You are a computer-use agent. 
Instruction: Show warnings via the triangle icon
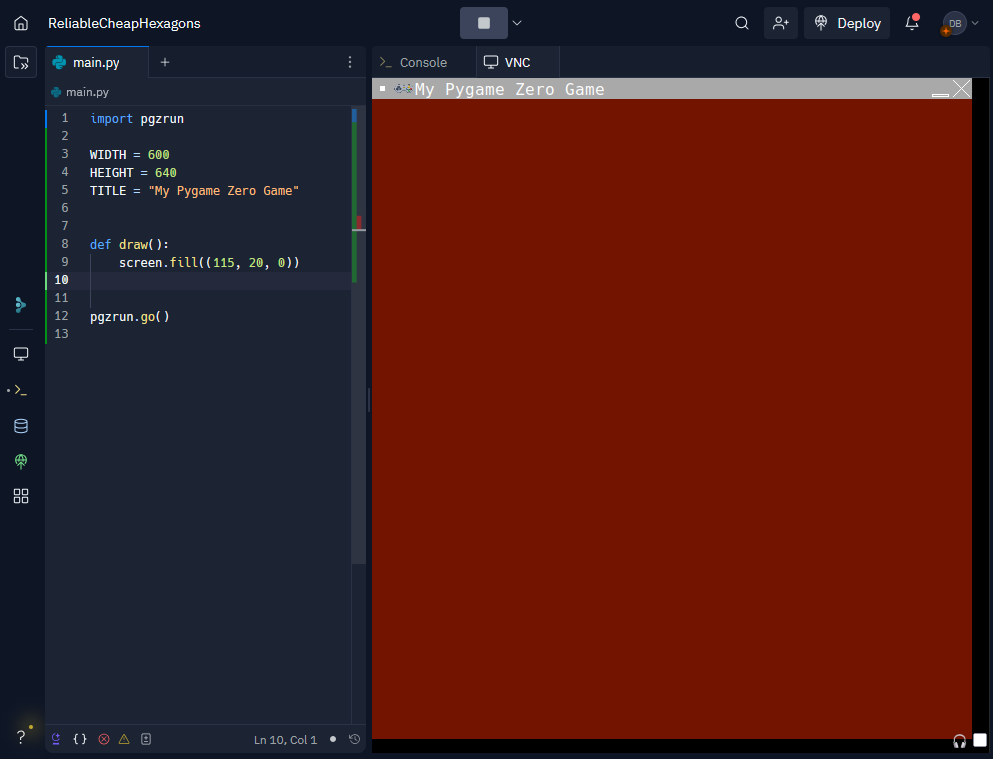coord(124,739)
